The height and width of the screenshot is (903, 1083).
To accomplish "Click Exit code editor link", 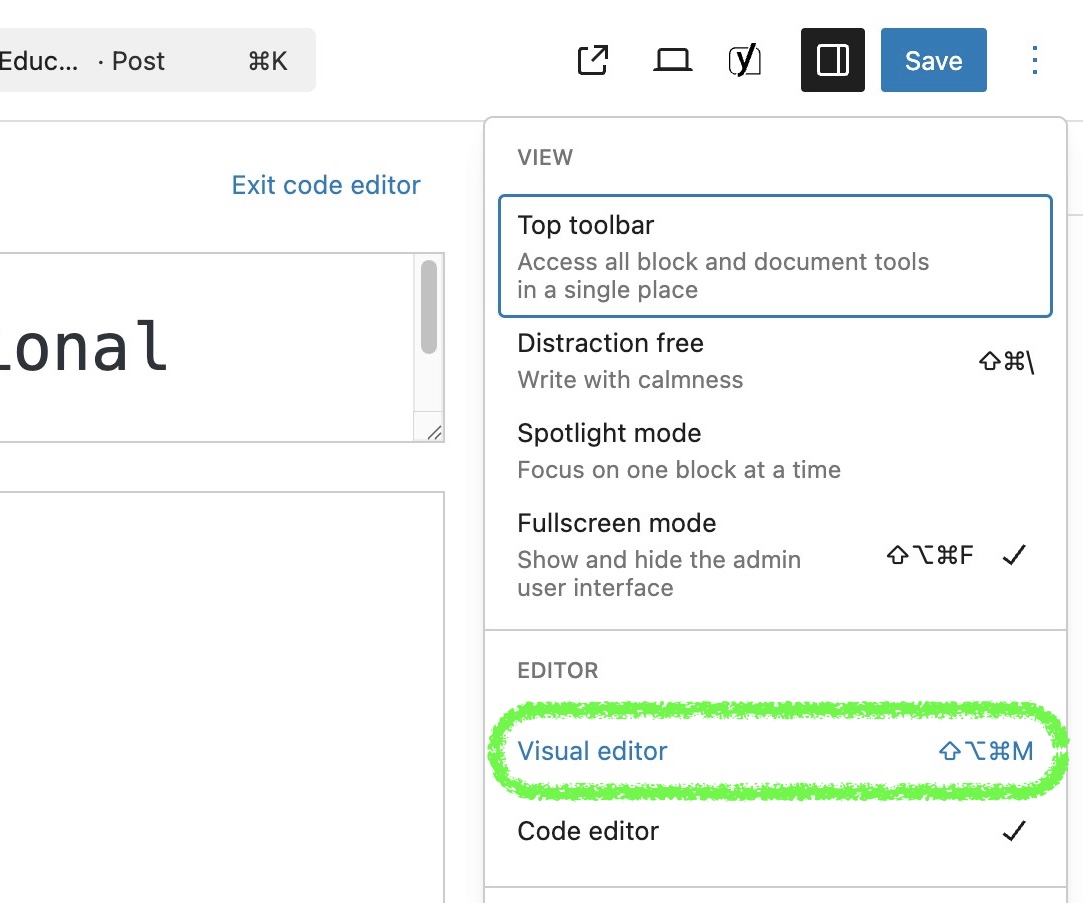I will [326, 185].
